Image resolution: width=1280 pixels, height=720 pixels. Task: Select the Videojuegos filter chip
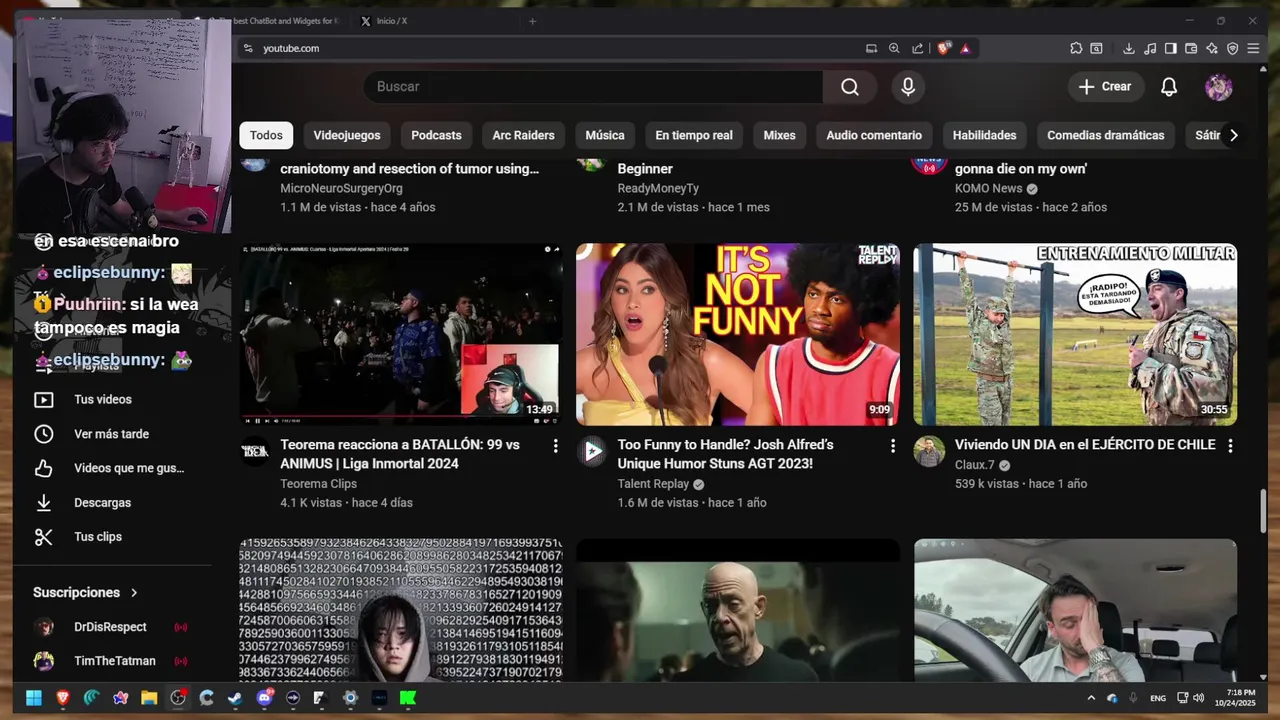pos(347,135)
